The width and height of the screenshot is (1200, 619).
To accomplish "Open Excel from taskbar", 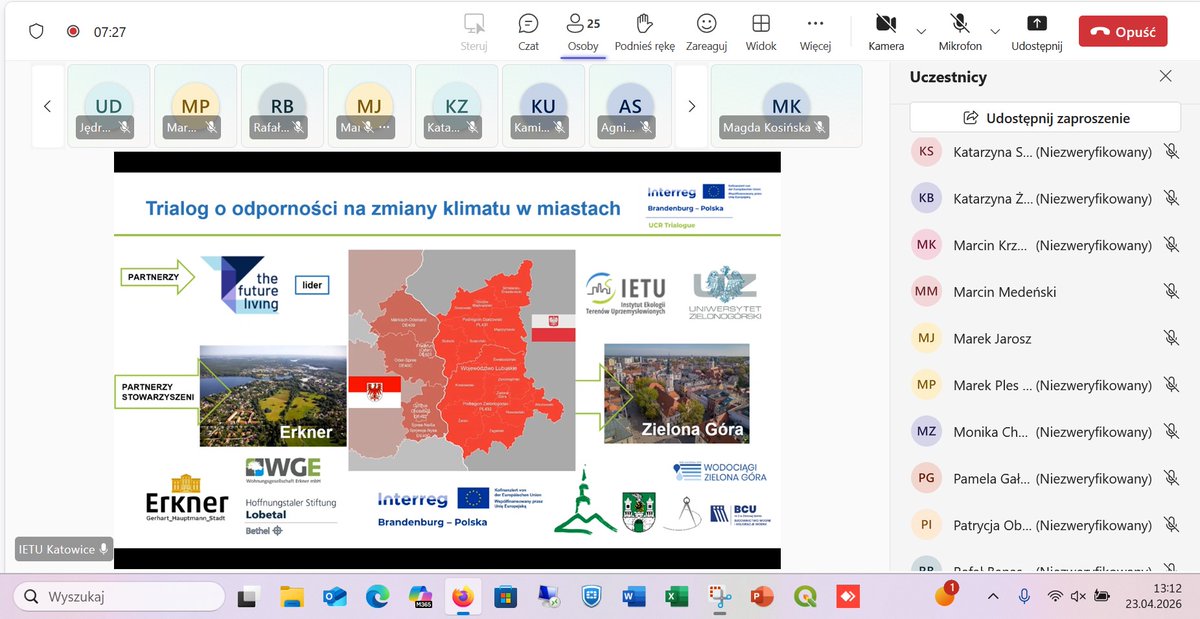I will pyautogui.click(x=676, y=597).
